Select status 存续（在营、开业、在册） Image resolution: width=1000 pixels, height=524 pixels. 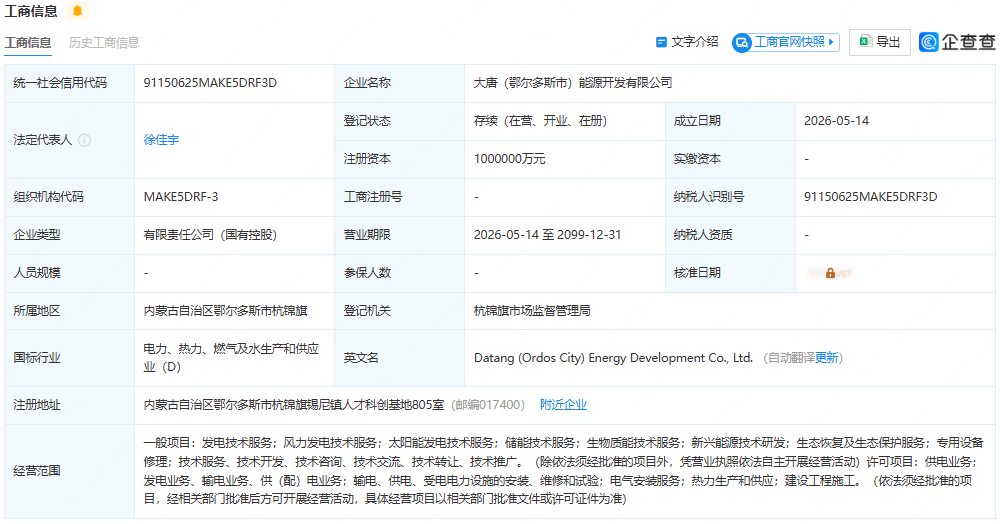(x=540, y=121)
